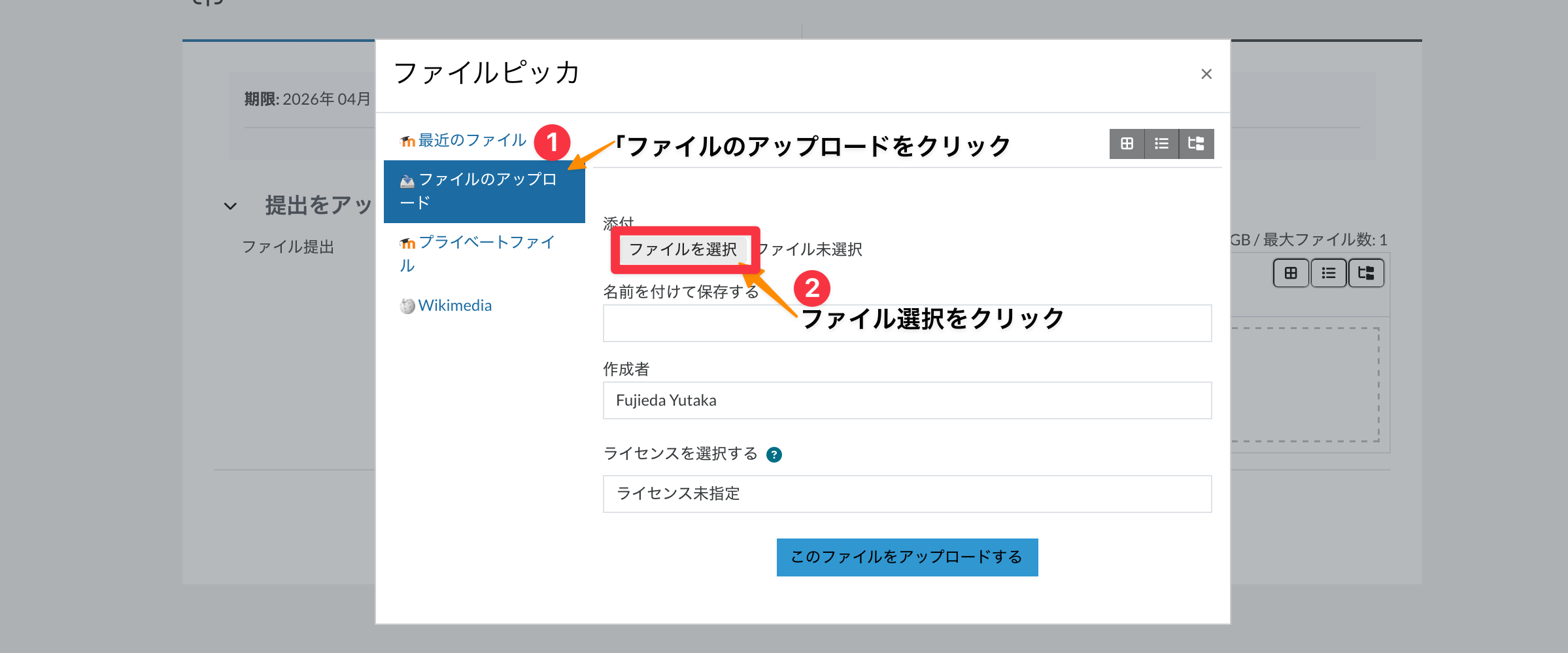
Task: Click the Wikimedia globe icon
Action: 407,306
